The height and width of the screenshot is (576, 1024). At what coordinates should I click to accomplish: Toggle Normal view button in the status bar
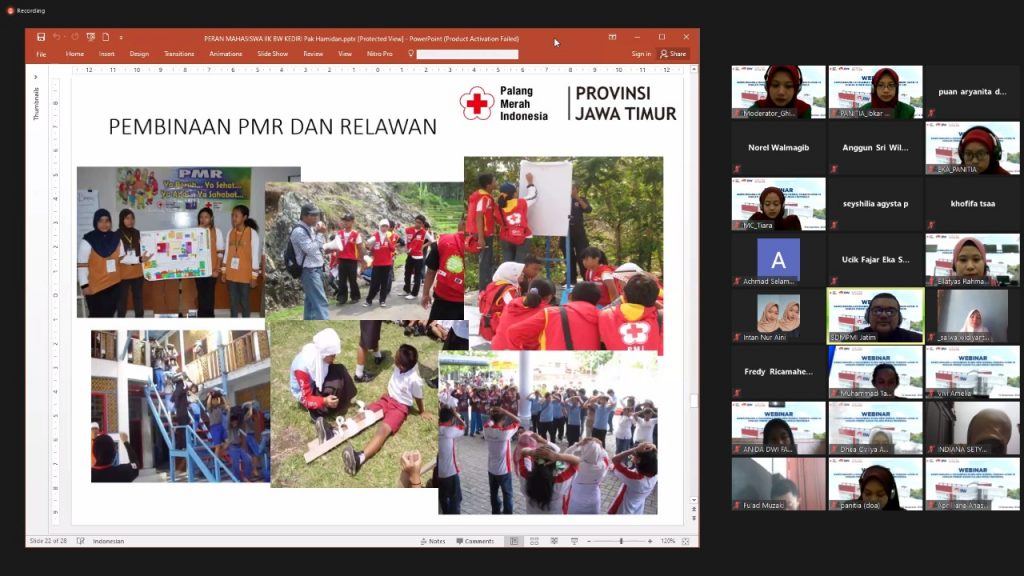tap(513, 541)
